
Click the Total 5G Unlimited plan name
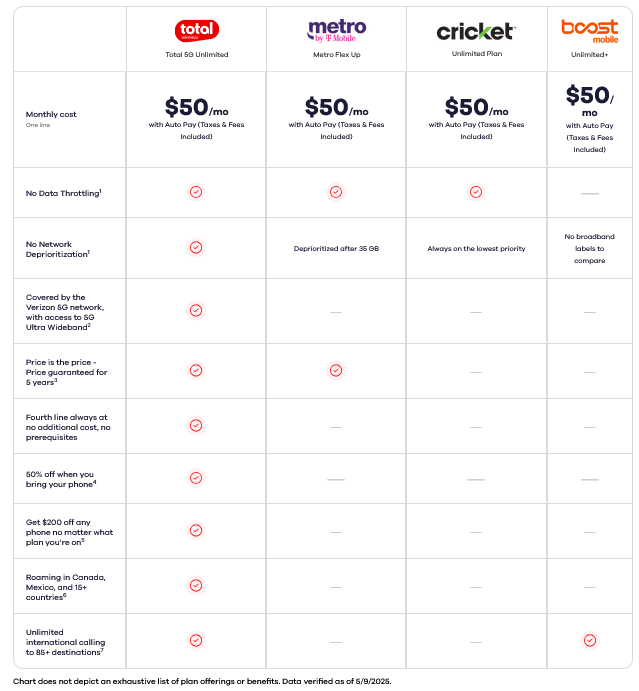pos(197,55)
